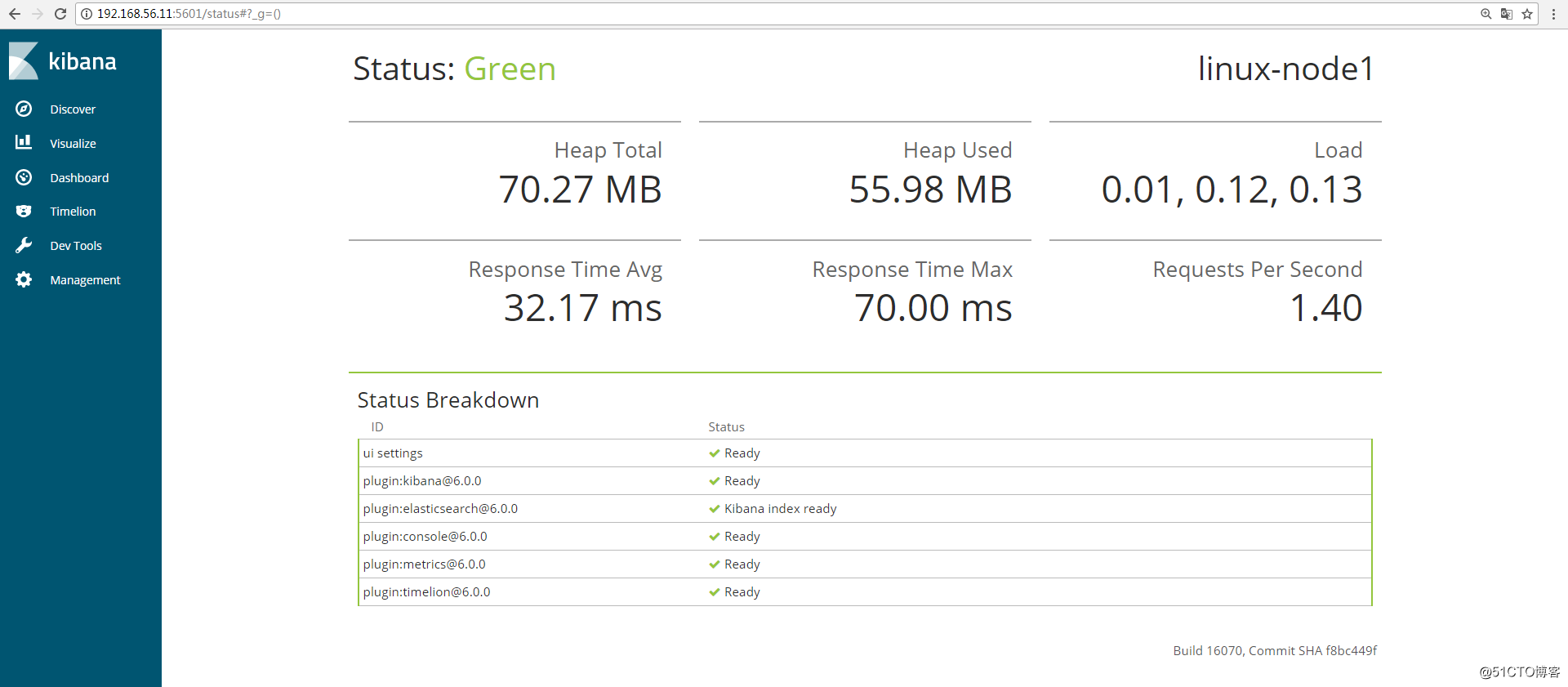Click the 'linux-node1' hostname
1568x687 pixels.
click(x=1286, y=69)
